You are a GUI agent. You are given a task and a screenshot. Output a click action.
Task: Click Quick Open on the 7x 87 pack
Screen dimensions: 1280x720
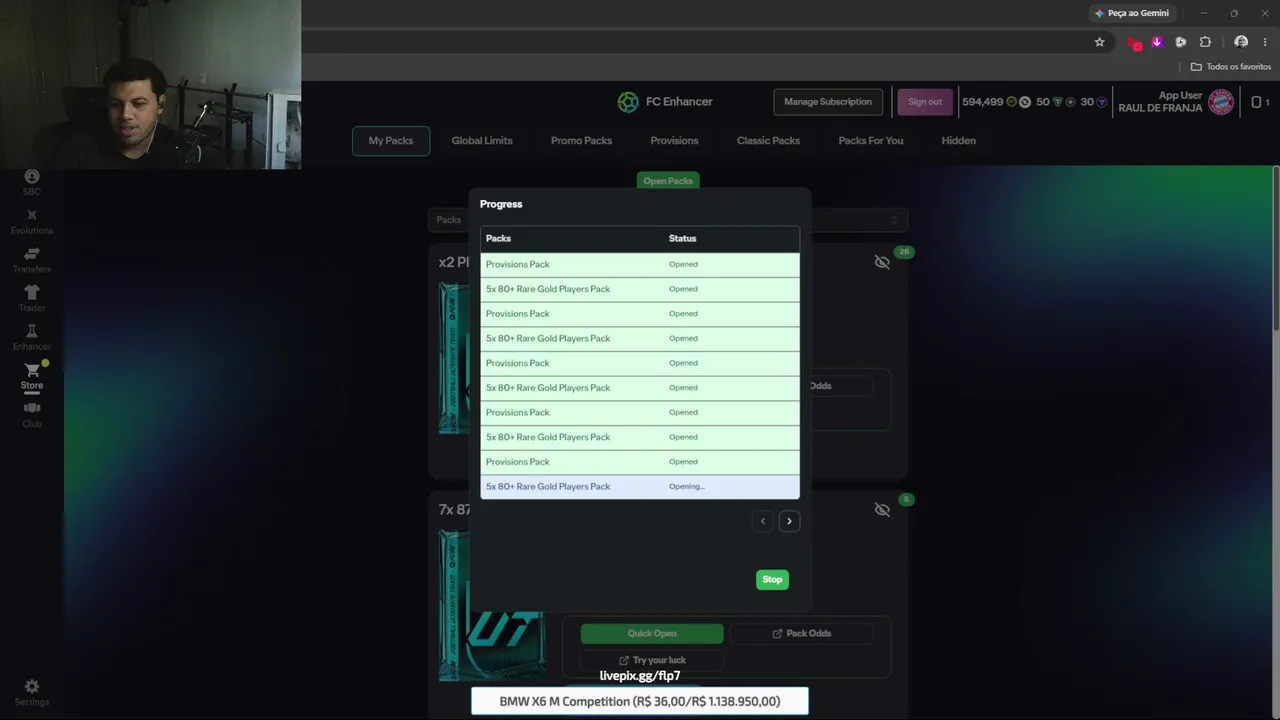(x=652, y=633)
